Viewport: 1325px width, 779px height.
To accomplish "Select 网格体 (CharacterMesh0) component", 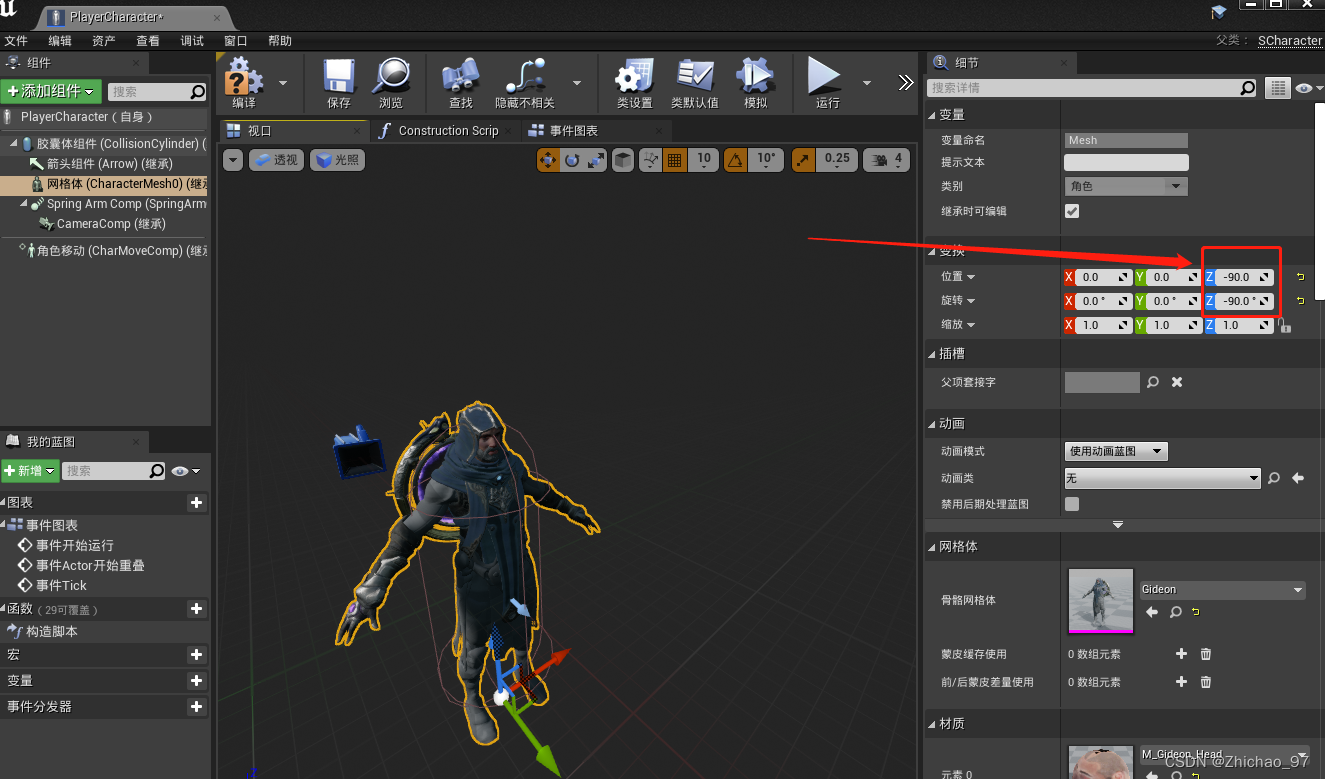I will tap(105, 184).
